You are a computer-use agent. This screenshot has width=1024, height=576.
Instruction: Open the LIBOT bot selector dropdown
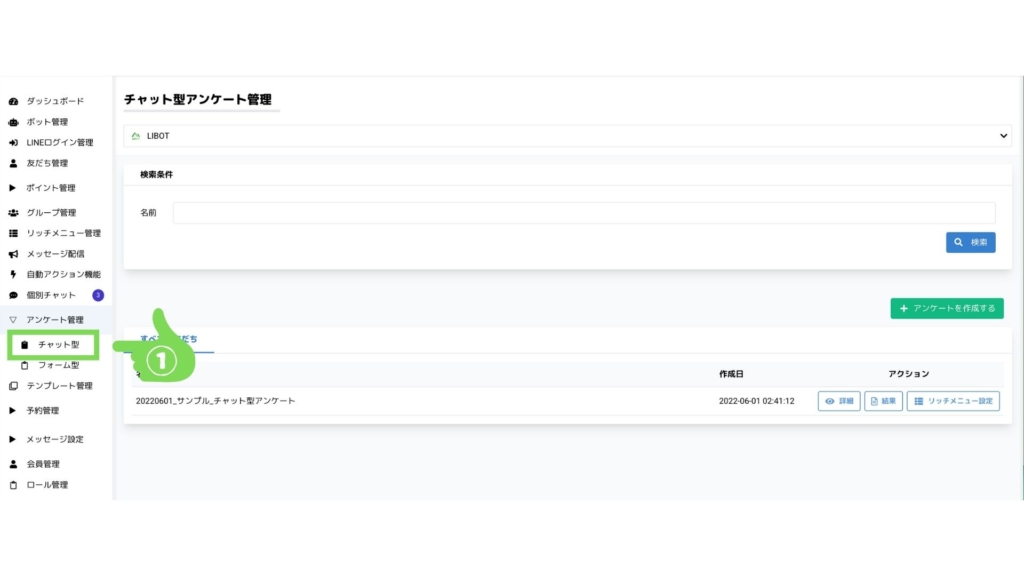[567, 136]
